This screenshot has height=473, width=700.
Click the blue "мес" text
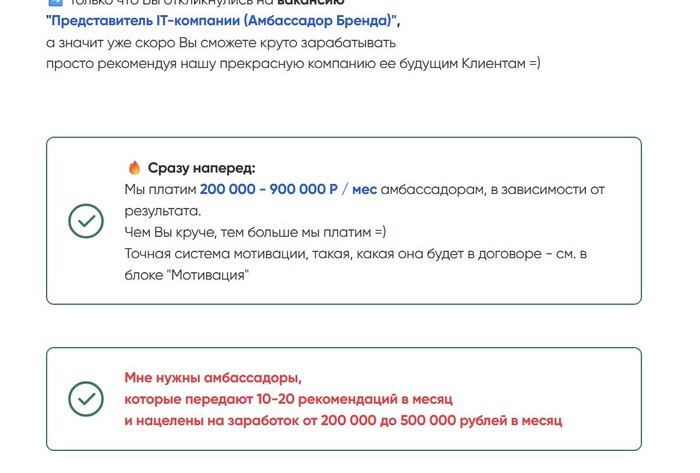pyautogui.click(x=364, y=189)
